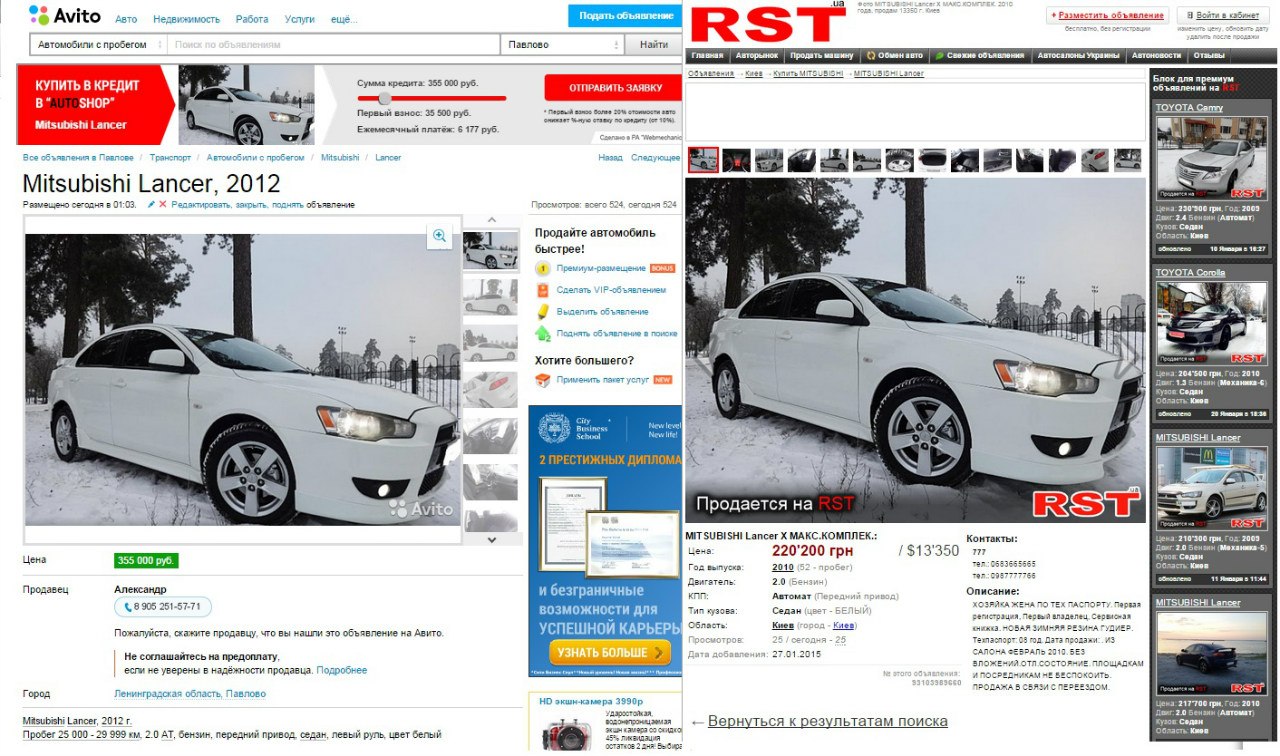The width and height of the screenshot is (1280, 756).
Task: Select the first RST gallery thumbnail
Action: coord(703,160)
